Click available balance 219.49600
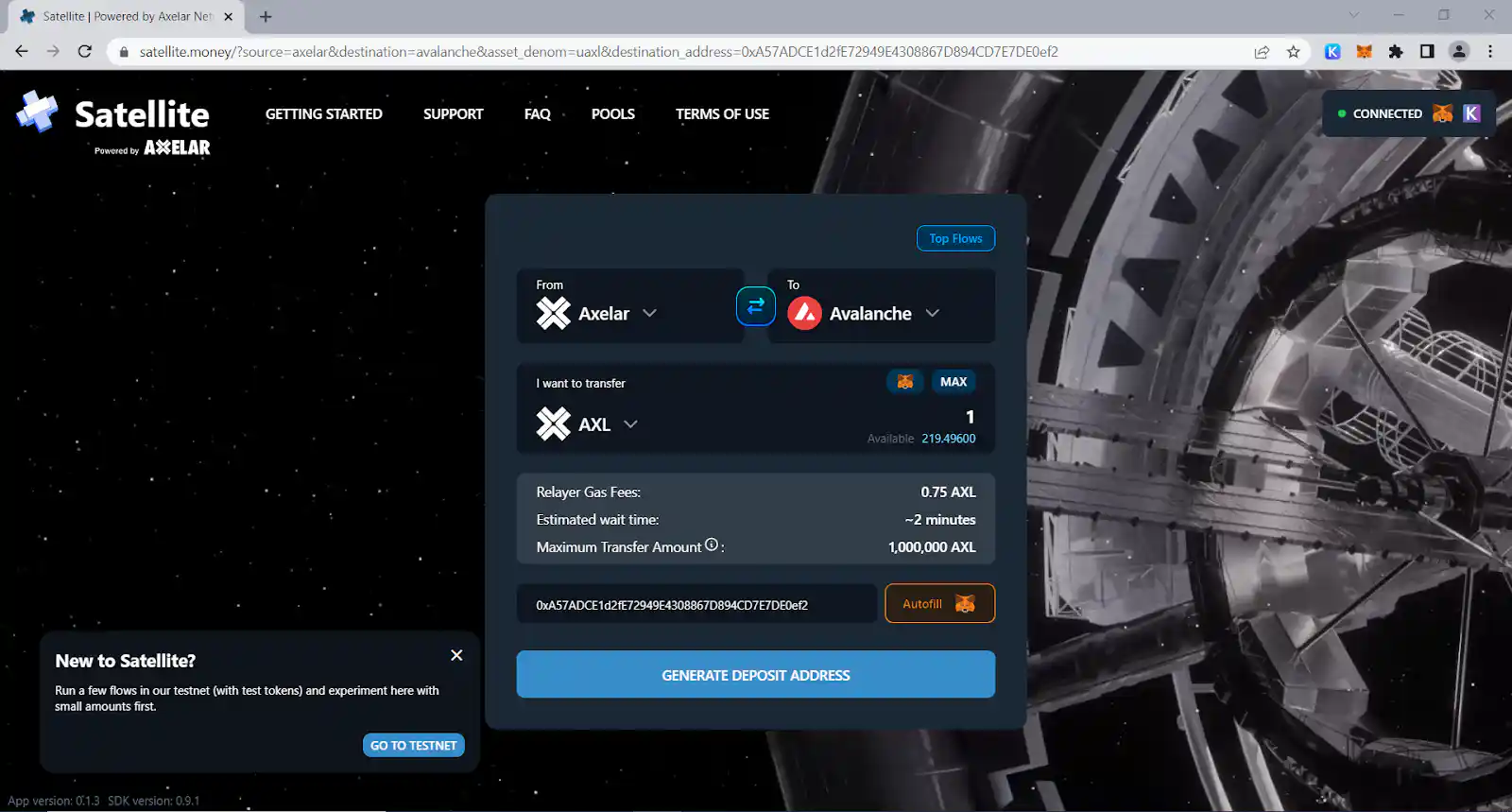Viewport: 1512px width, 812px height. click(x=949, y=439)
